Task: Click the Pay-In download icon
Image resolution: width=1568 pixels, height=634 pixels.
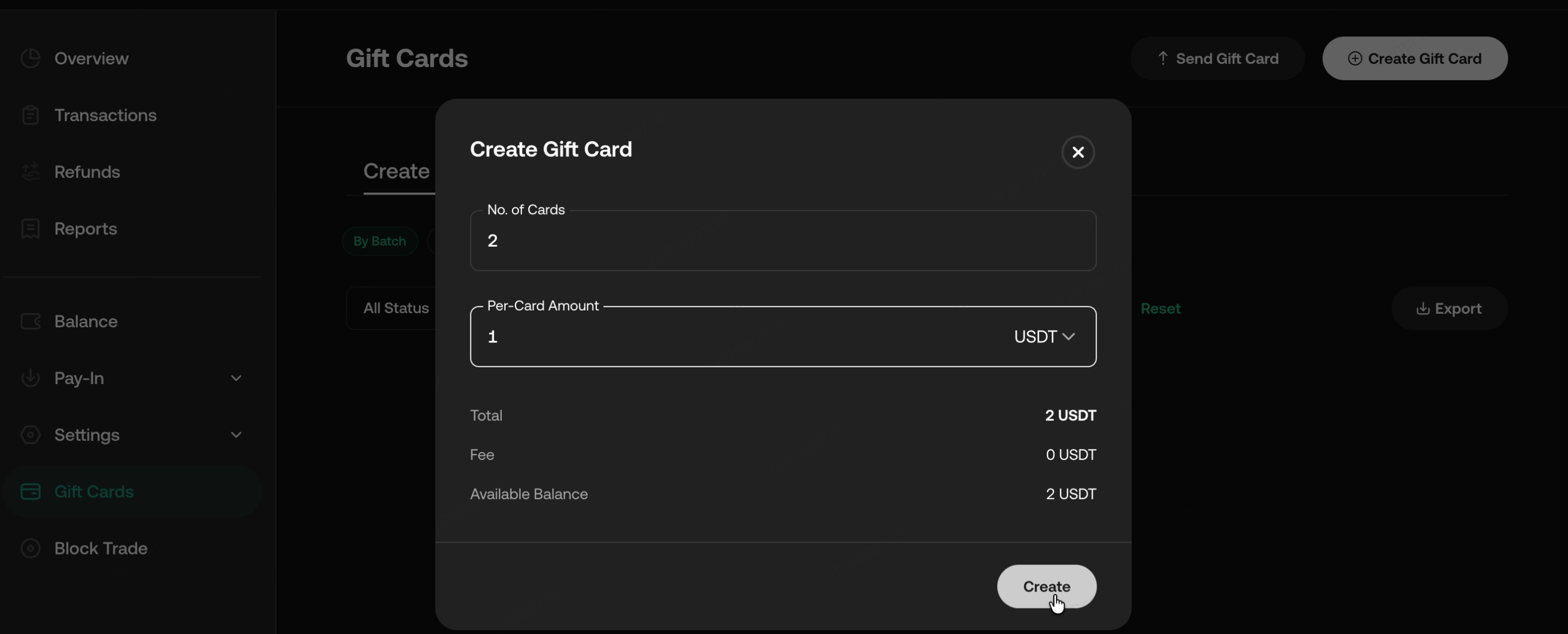Action: point(30,378)
